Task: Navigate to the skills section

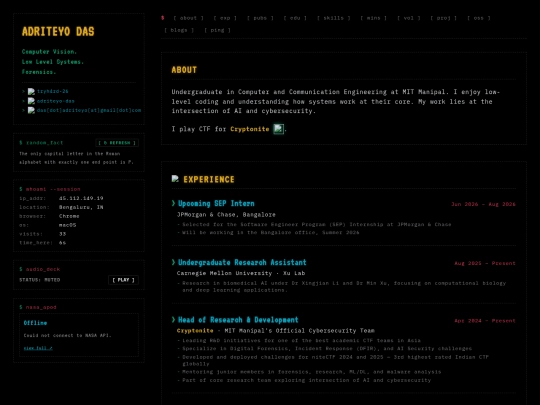Action: (333, 18)
